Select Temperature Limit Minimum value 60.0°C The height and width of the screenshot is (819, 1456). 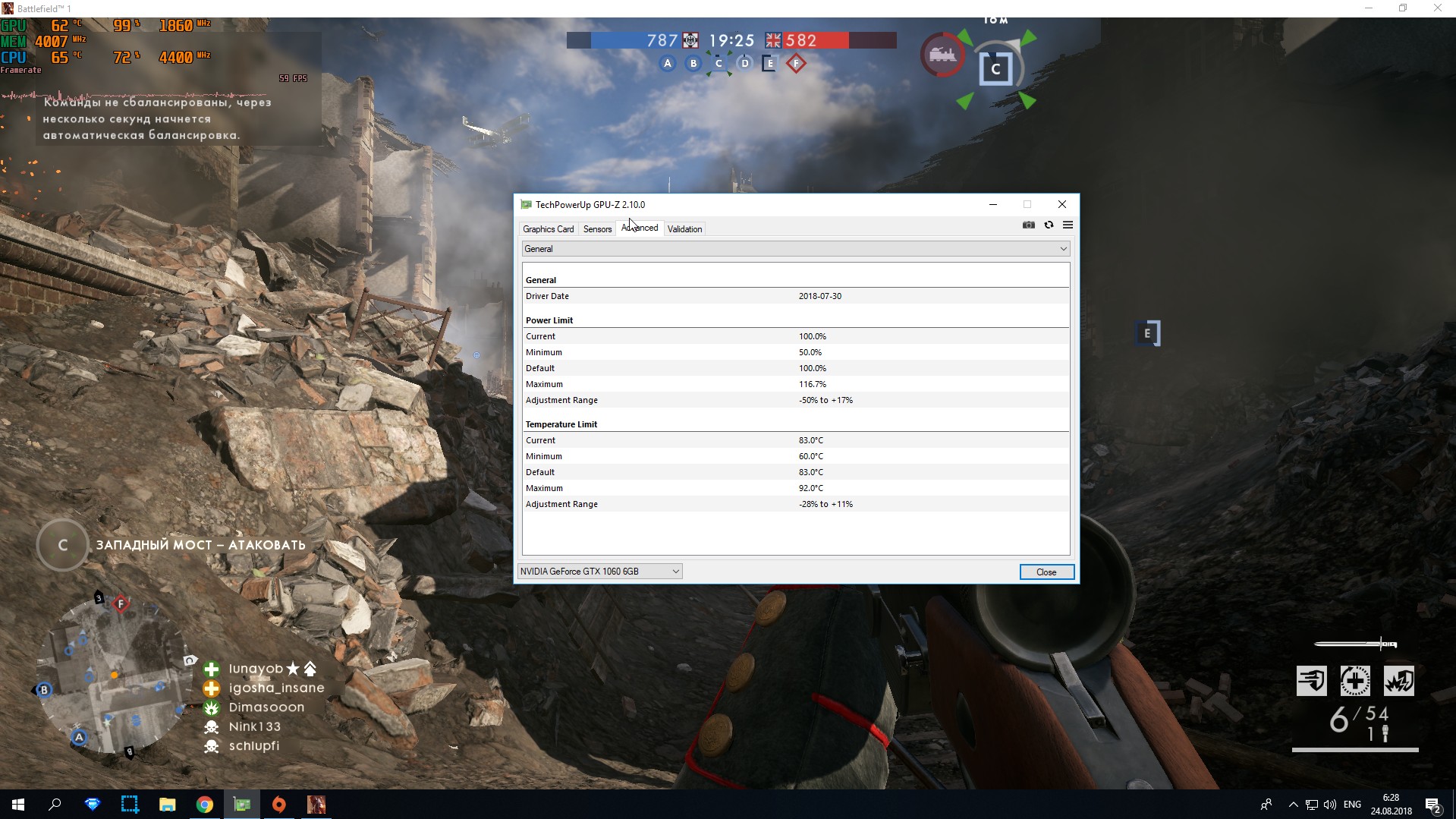pos(810,456)
